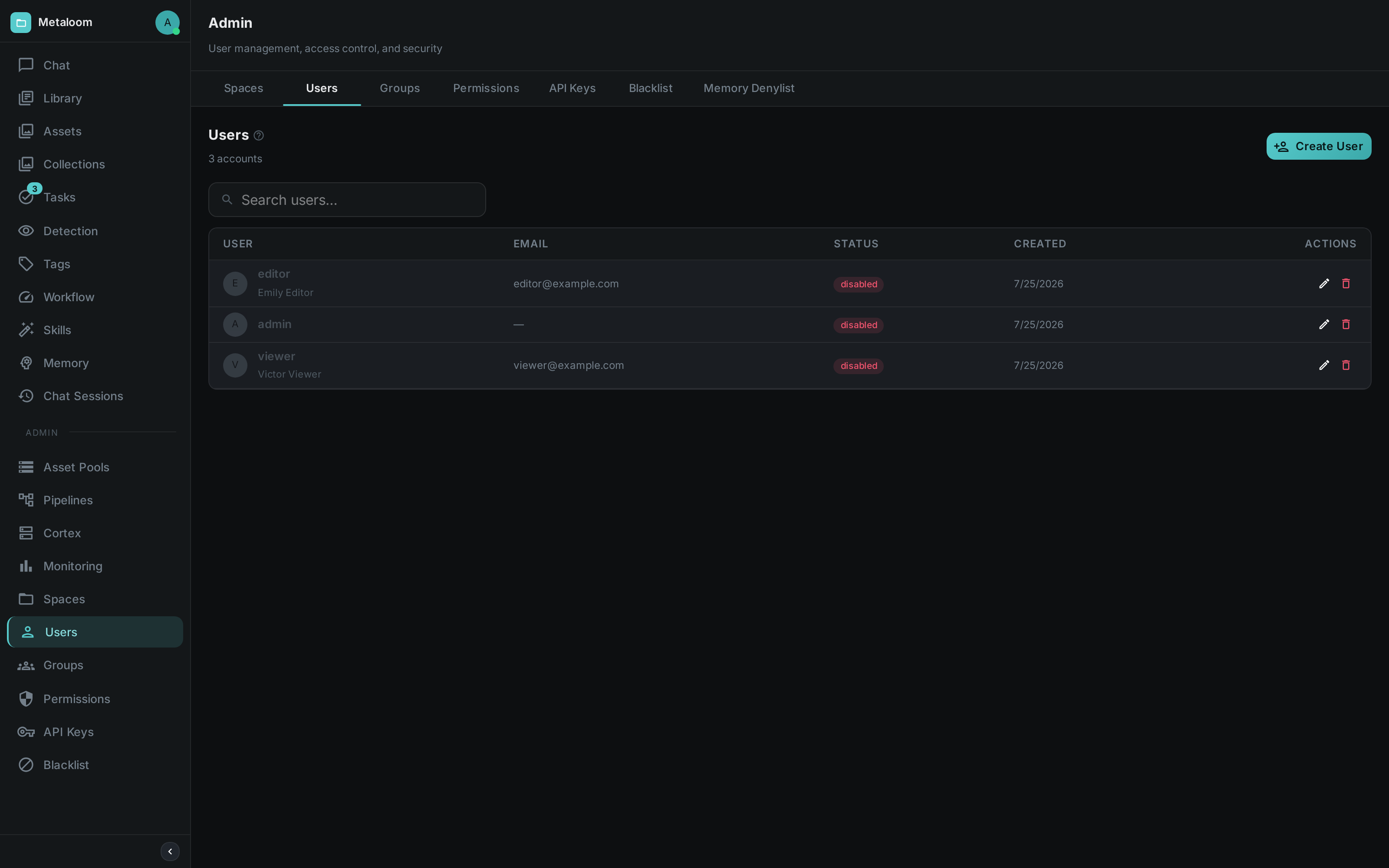Edit the editor user with pencil icon
This screenshot has width=1389, height=868.
pyautogui.click(x=1323, y=283)
